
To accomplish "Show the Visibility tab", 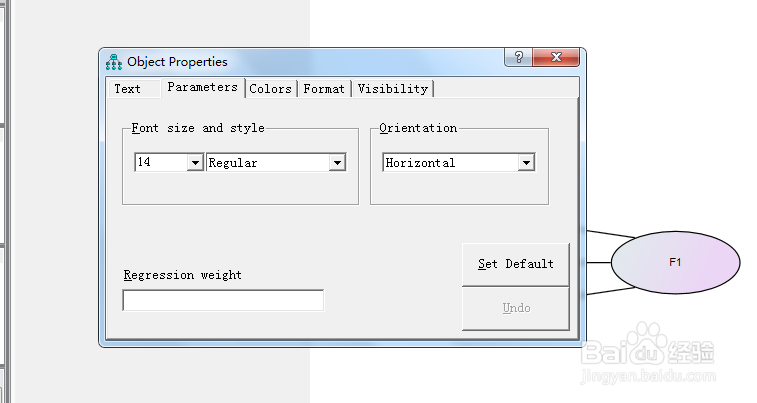I will (x=393, y=89).
